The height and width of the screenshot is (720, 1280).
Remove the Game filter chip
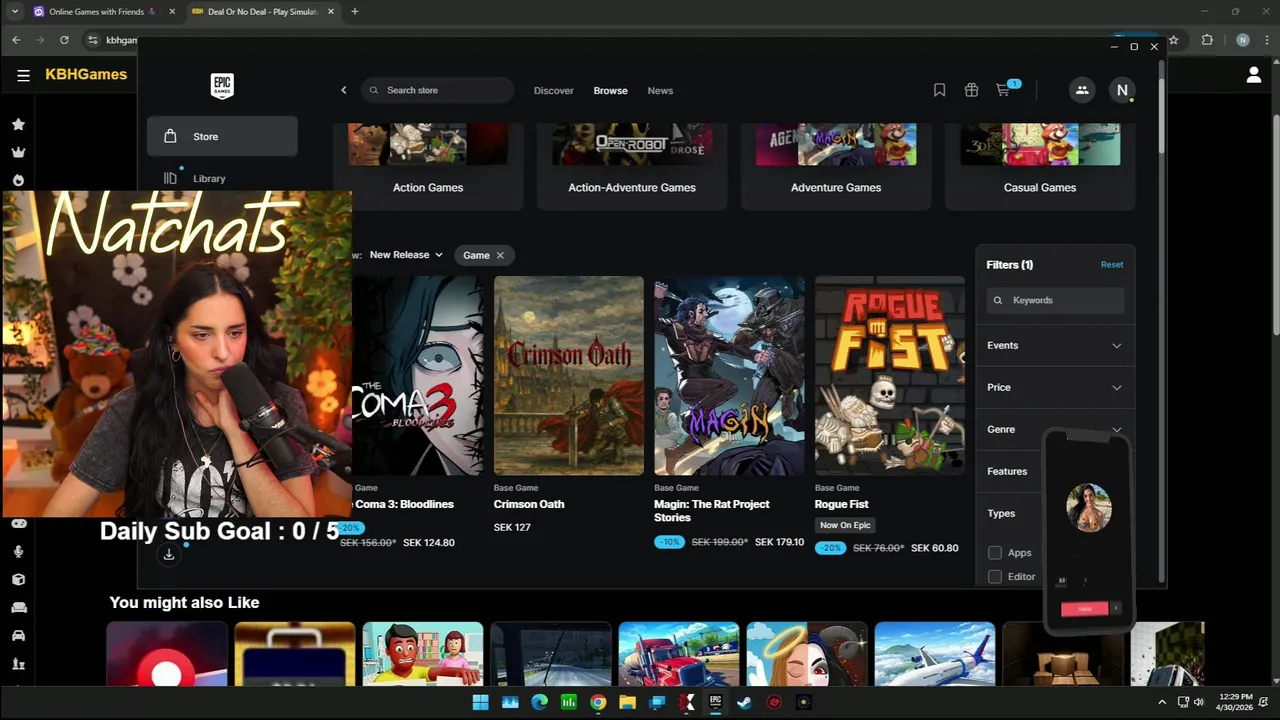click(x=500, y=255)
